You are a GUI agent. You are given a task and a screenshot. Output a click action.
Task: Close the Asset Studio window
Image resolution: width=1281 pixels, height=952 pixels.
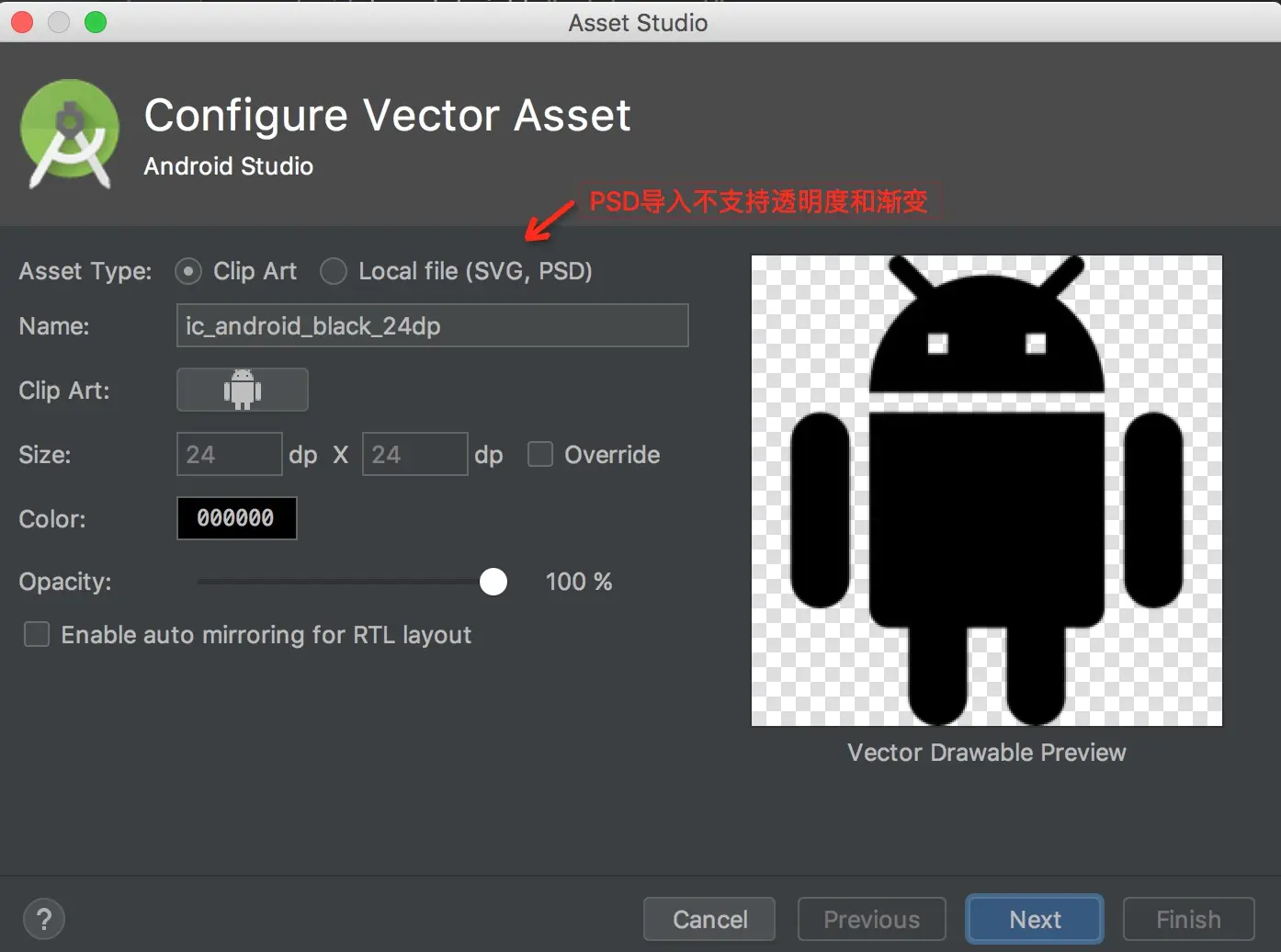[22, 22]
